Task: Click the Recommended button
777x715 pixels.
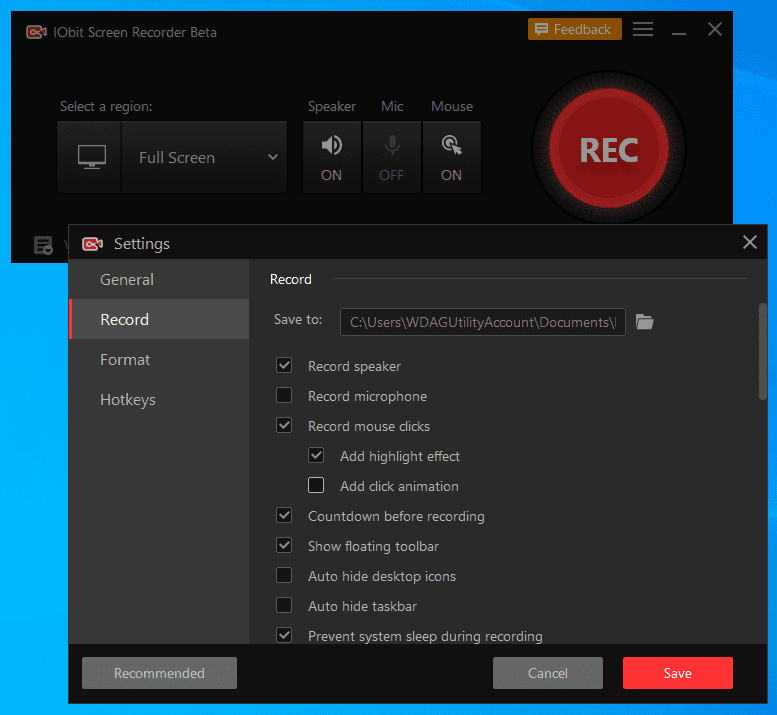Action: click(159, 673)
